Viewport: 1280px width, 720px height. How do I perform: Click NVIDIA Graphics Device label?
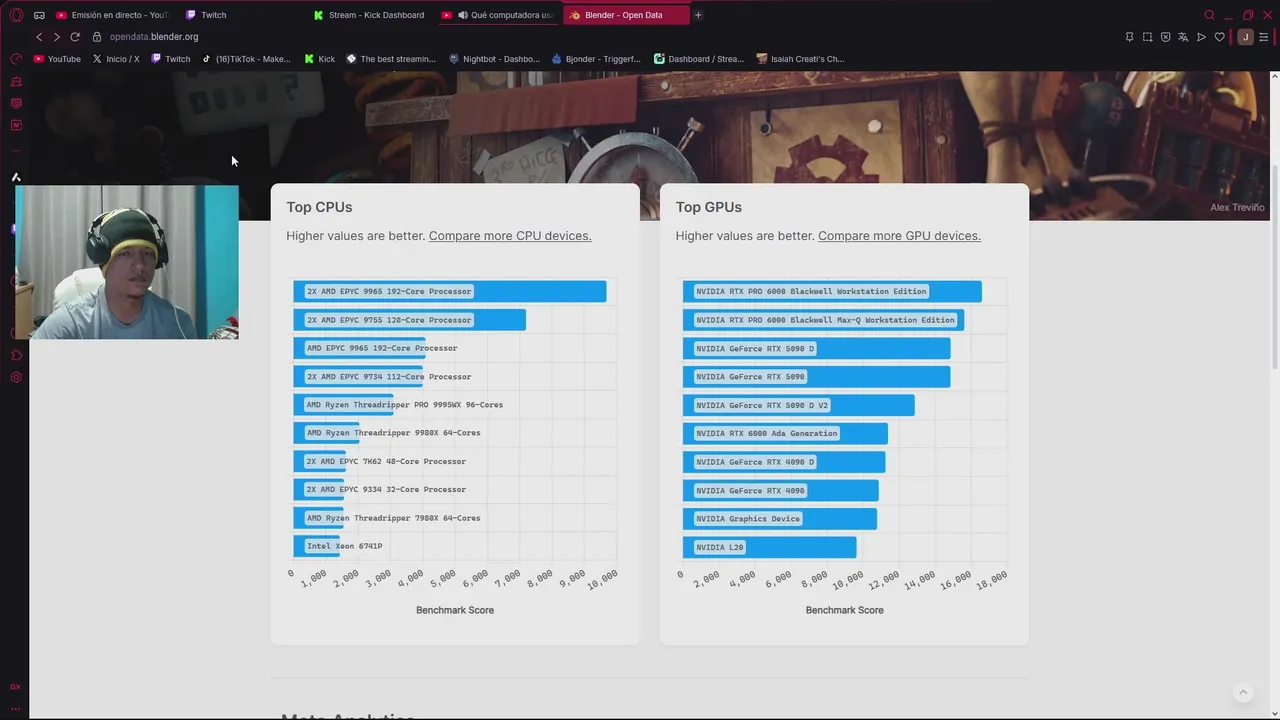[748, 518]
